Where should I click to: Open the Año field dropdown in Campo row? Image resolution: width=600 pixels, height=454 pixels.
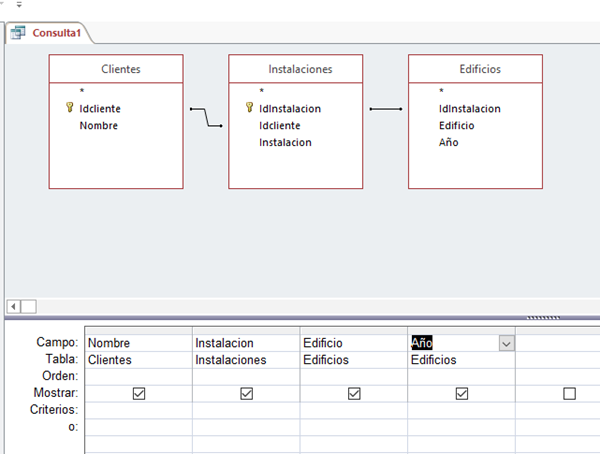tap(507, 343)
